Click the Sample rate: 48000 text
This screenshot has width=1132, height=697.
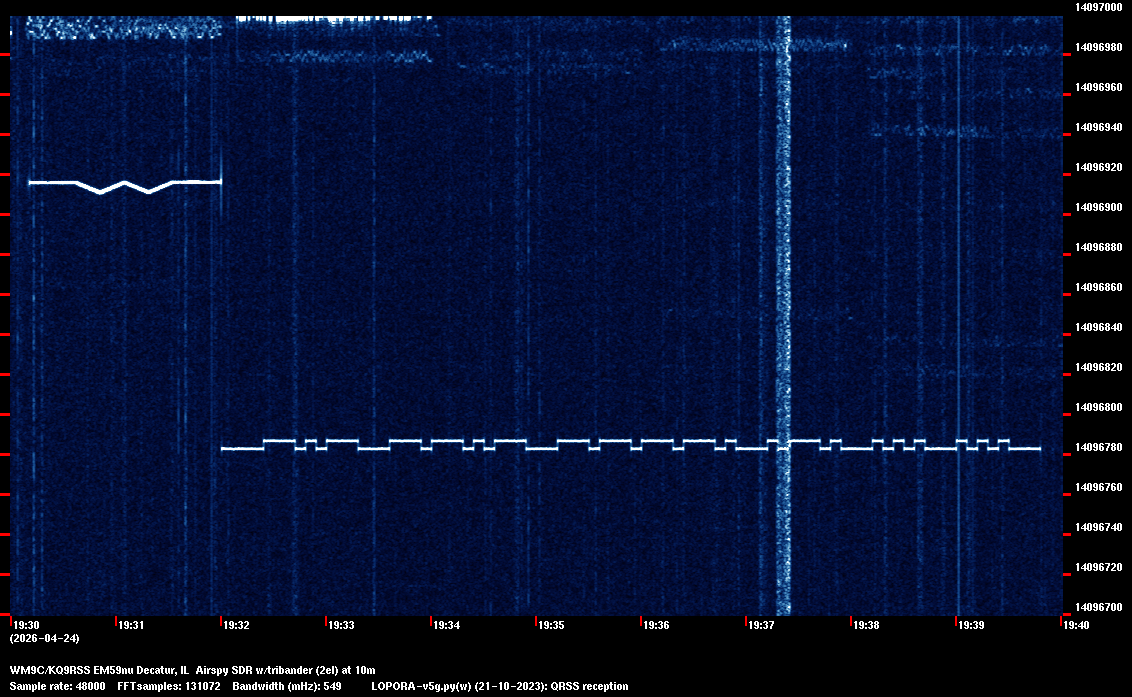pyautogui.click(x=57, y=686)
